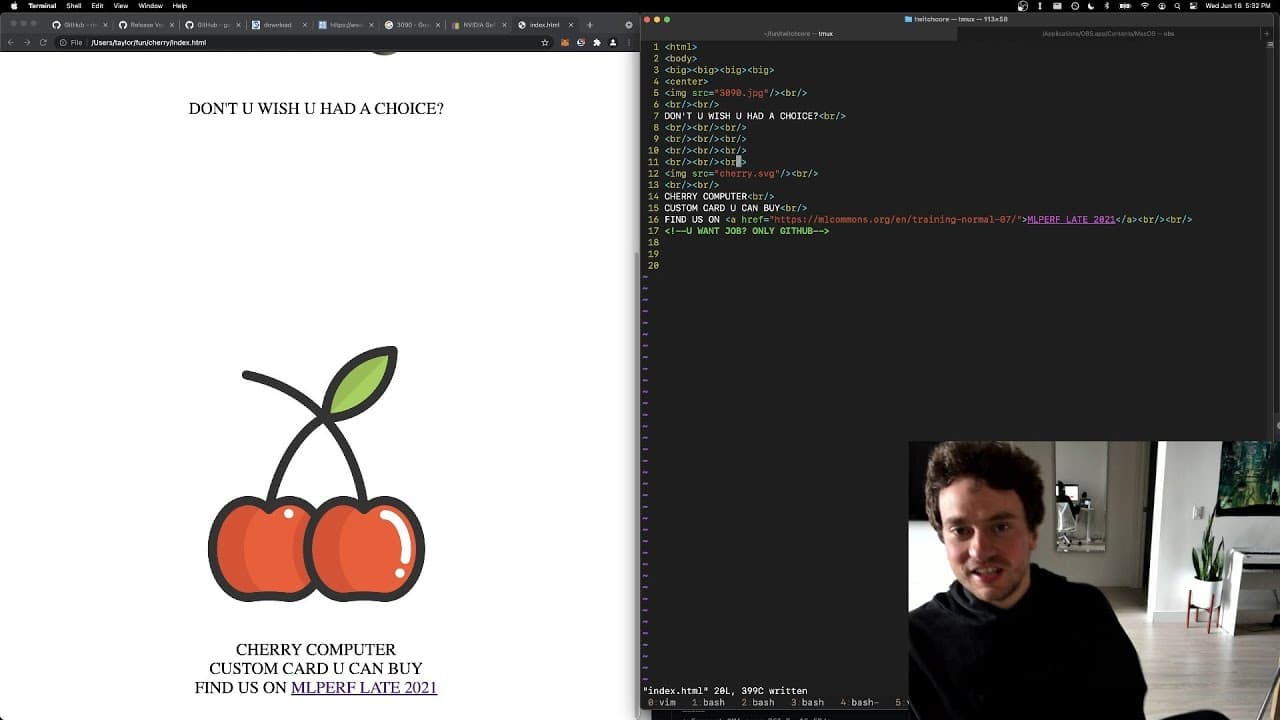Click the <center> tag on line 4
The image size is (1280, 720).
click(x=687, y=82)
